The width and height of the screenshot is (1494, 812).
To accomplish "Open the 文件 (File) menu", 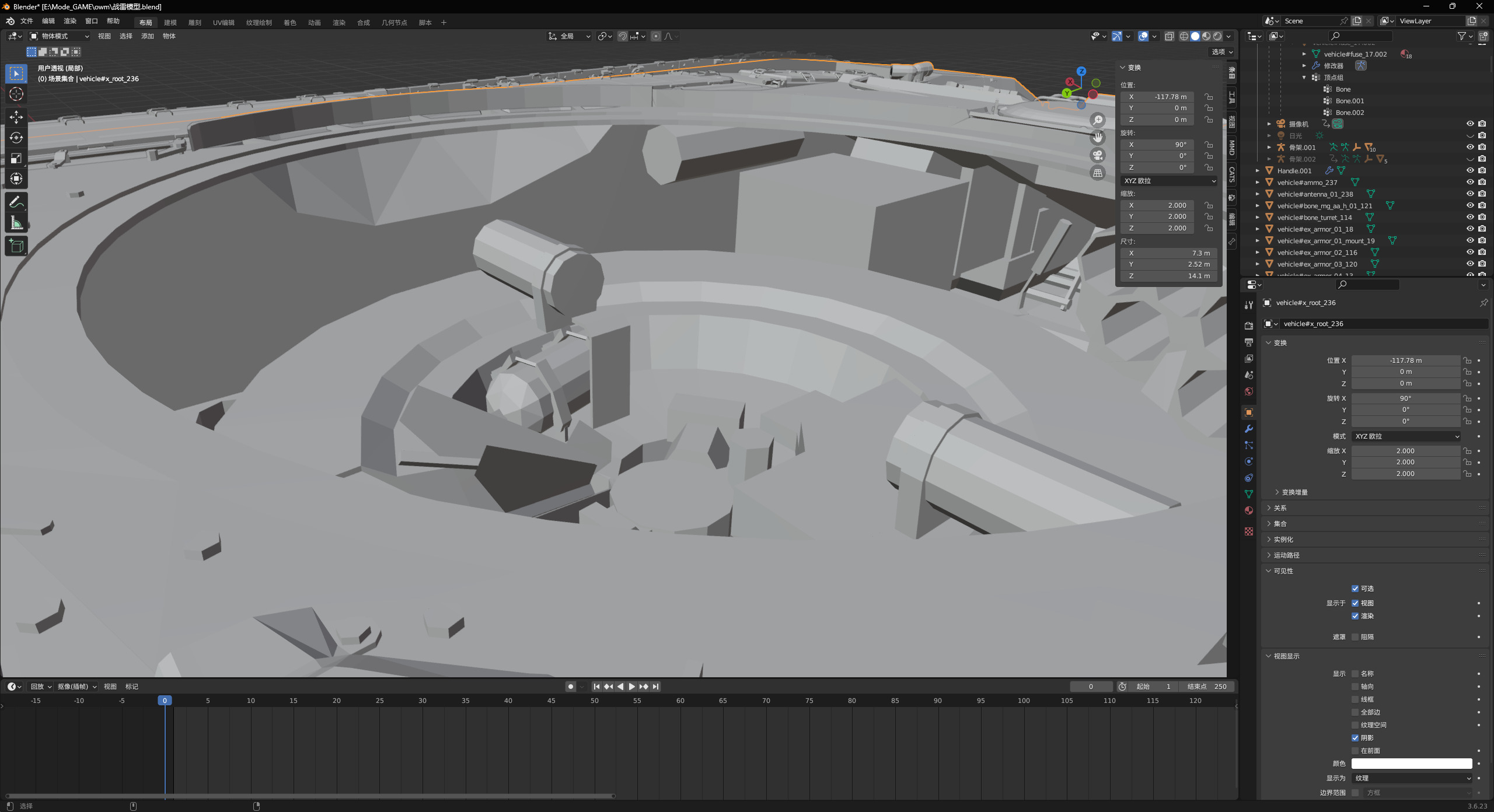I will pos(27,21).
